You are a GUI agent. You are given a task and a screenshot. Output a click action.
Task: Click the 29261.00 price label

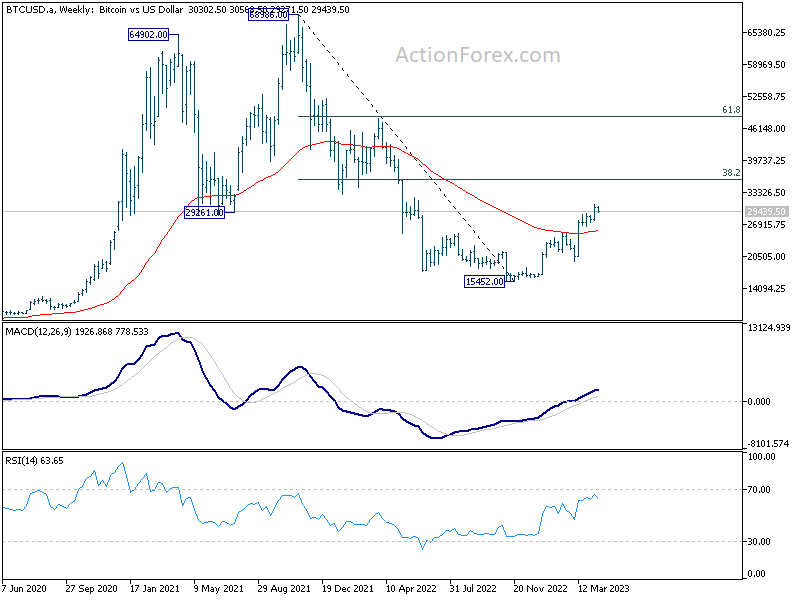pos(204,213)
